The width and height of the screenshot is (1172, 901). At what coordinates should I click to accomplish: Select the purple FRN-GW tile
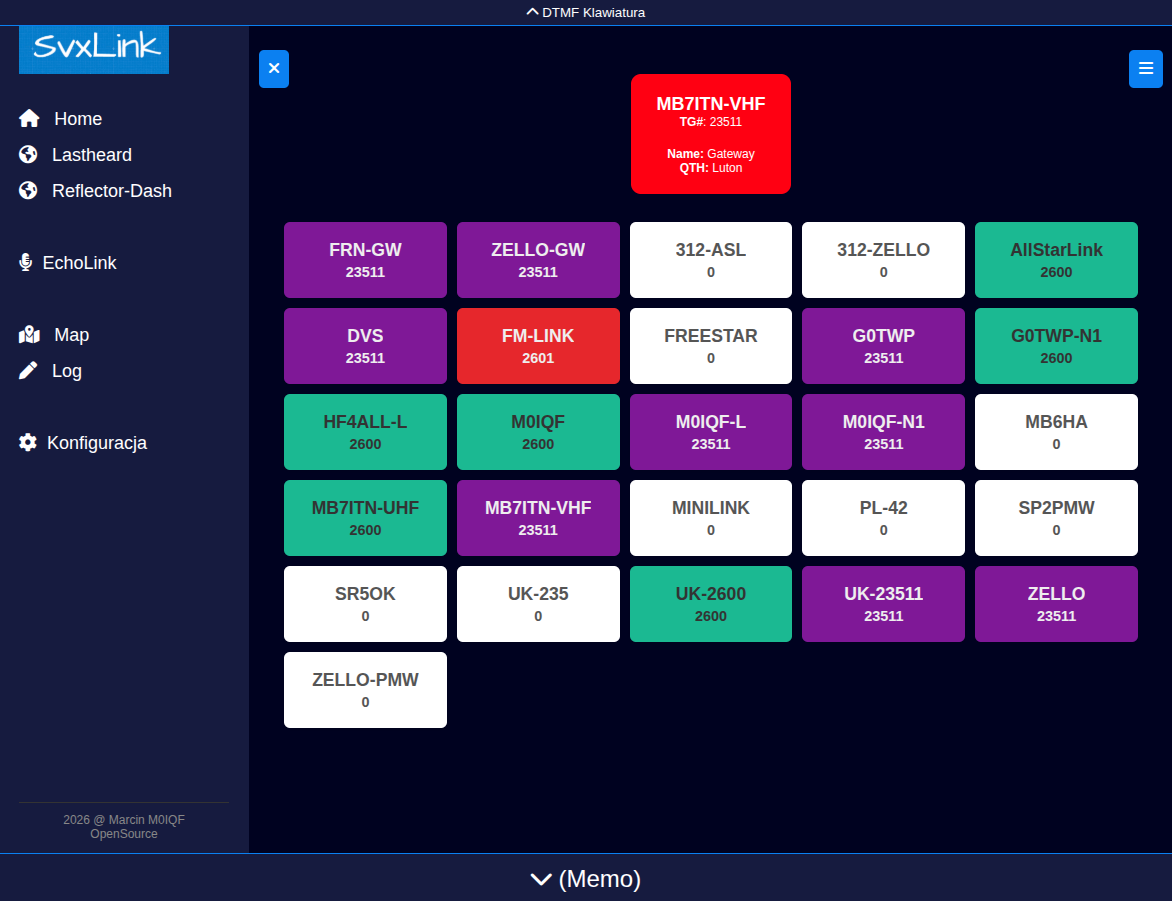365,260
